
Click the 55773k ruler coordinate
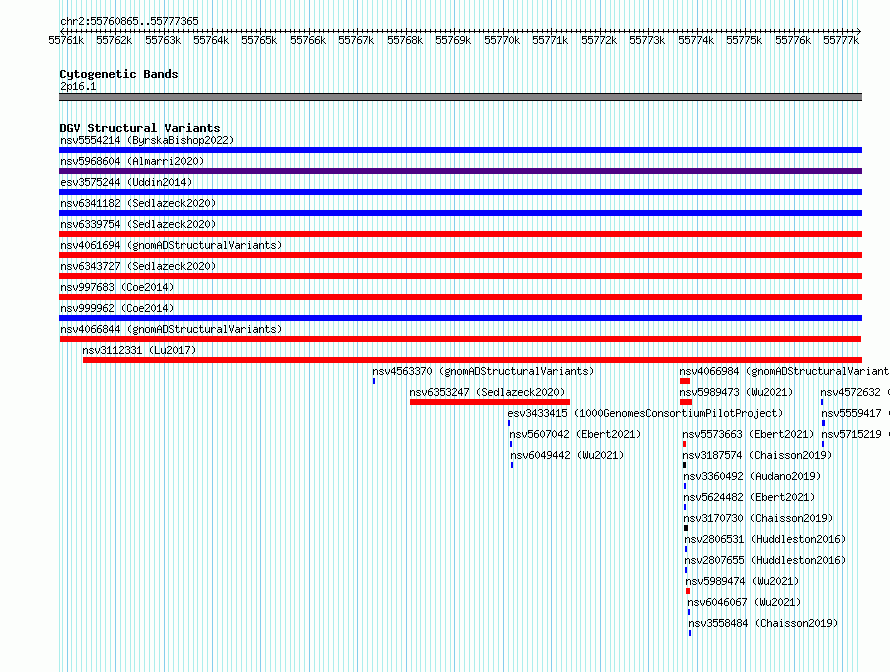point(647,40)
